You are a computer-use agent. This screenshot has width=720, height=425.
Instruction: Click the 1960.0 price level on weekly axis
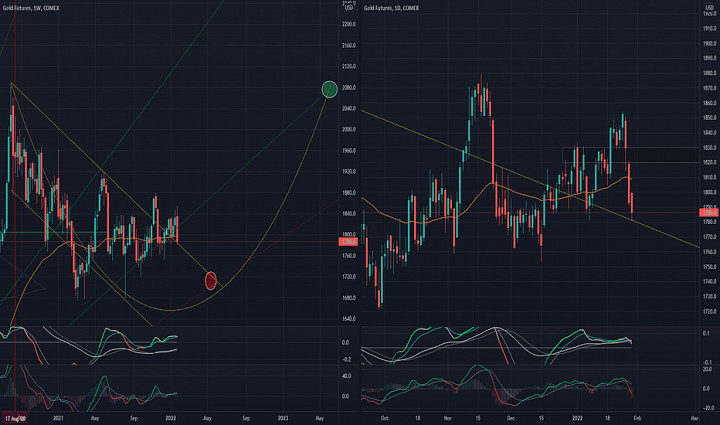[x=349, y=151]
